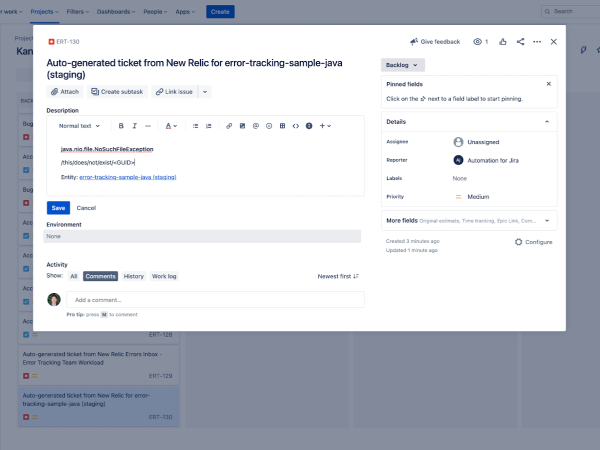
Task: Insert an emoji in description
Action: point(269,126)
